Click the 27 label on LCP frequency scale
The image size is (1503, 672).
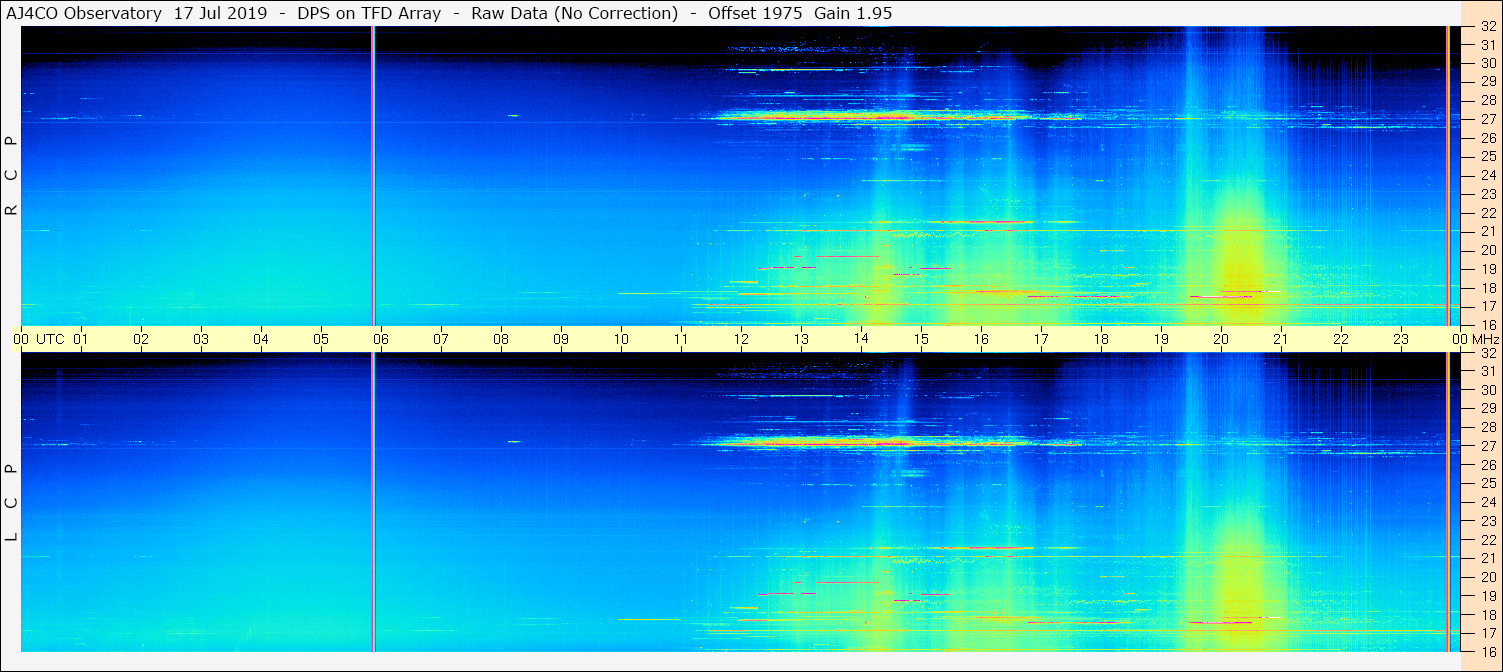point(1487,446)
